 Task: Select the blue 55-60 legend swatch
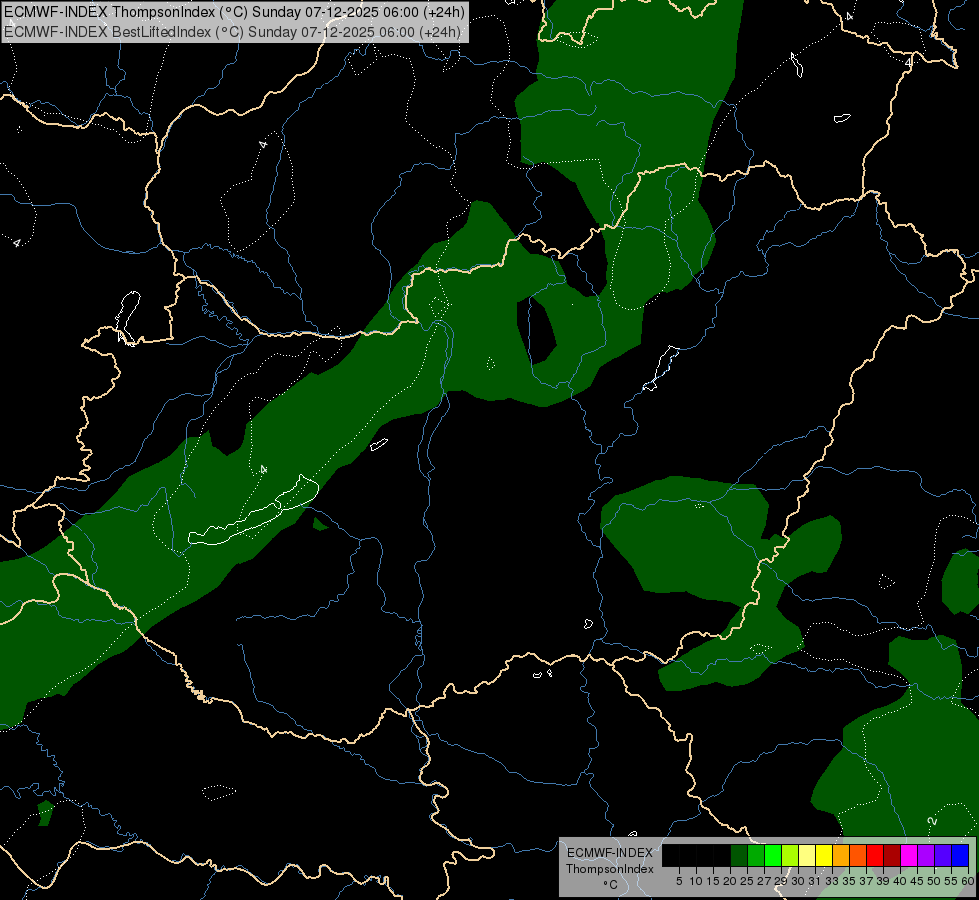coord(960,855)
